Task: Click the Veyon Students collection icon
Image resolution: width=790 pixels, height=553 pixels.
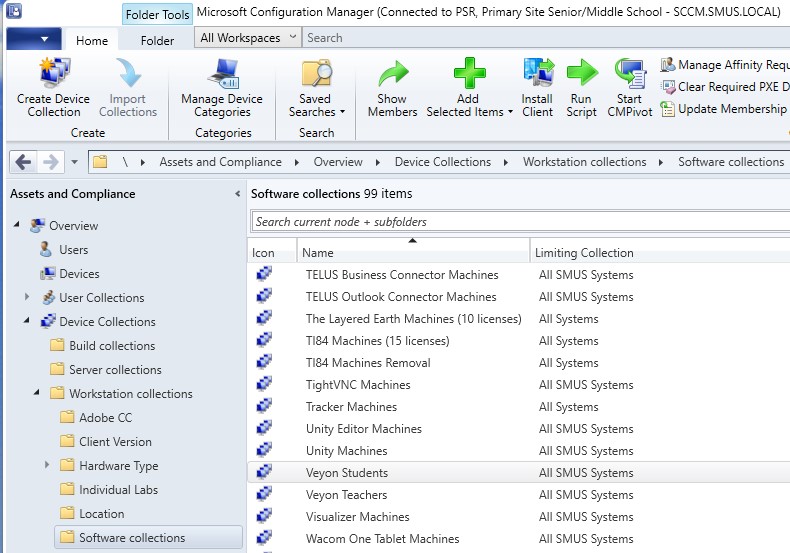Action: coord(264,472)
